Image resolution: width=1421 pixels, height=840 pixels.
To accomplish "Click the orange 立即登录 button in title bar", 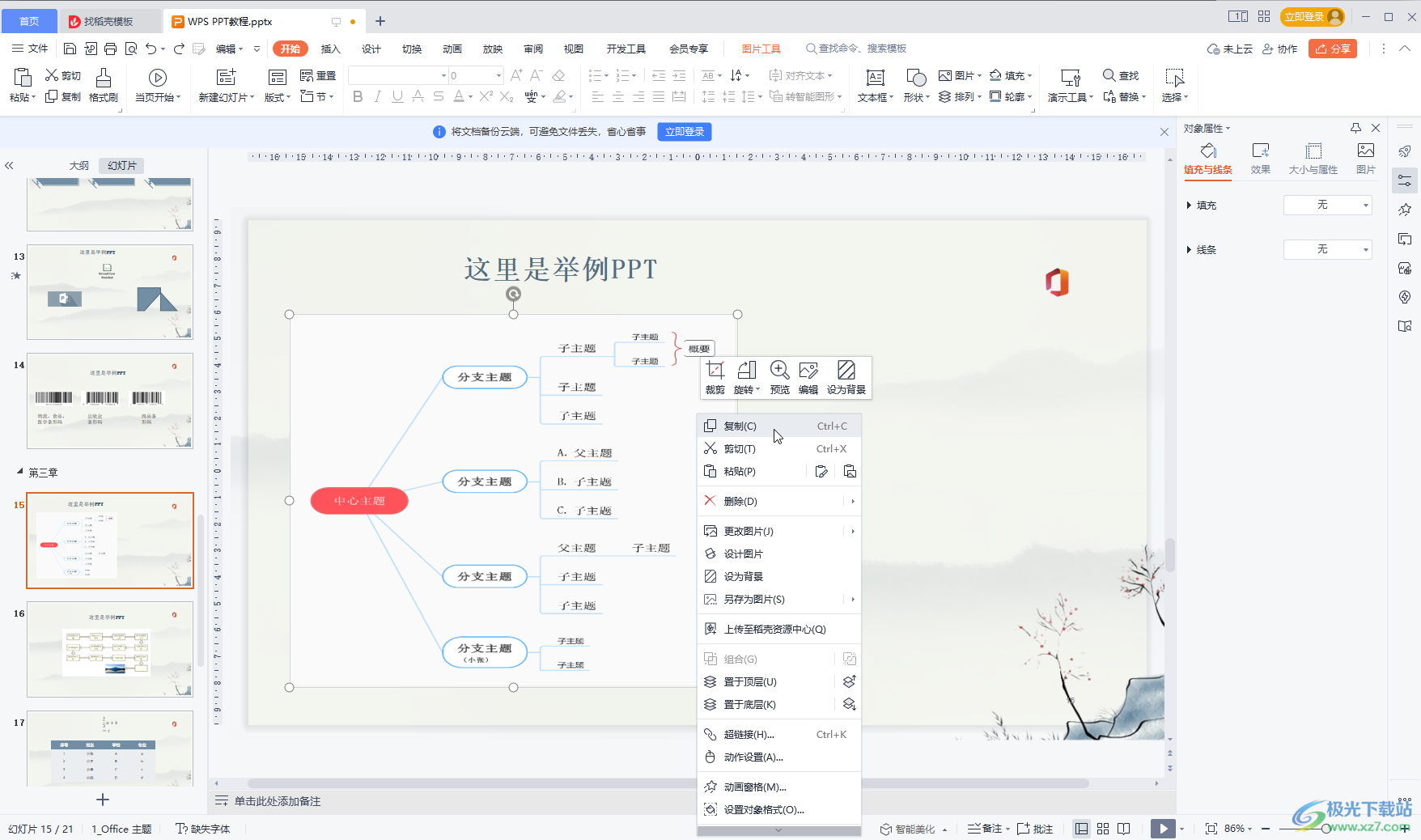I will tap(1313, 16).
